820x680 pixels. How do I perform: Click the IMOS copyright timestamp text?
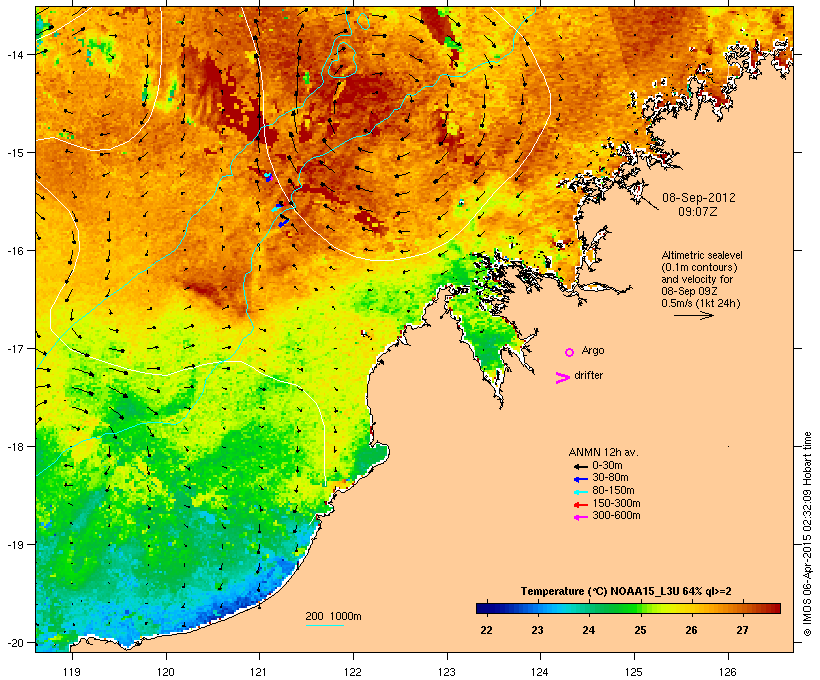[807, 534]
